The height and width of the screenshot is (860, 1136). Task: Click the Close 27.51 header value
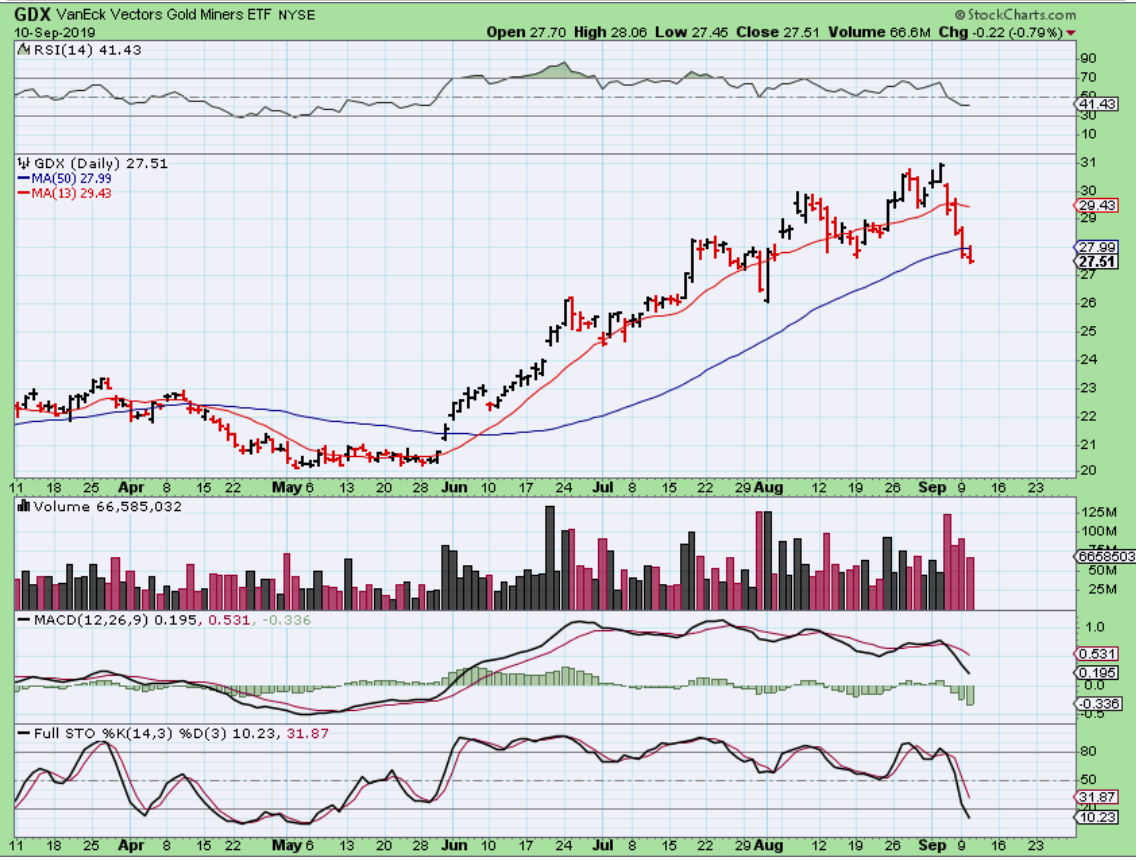pos(777,33)
